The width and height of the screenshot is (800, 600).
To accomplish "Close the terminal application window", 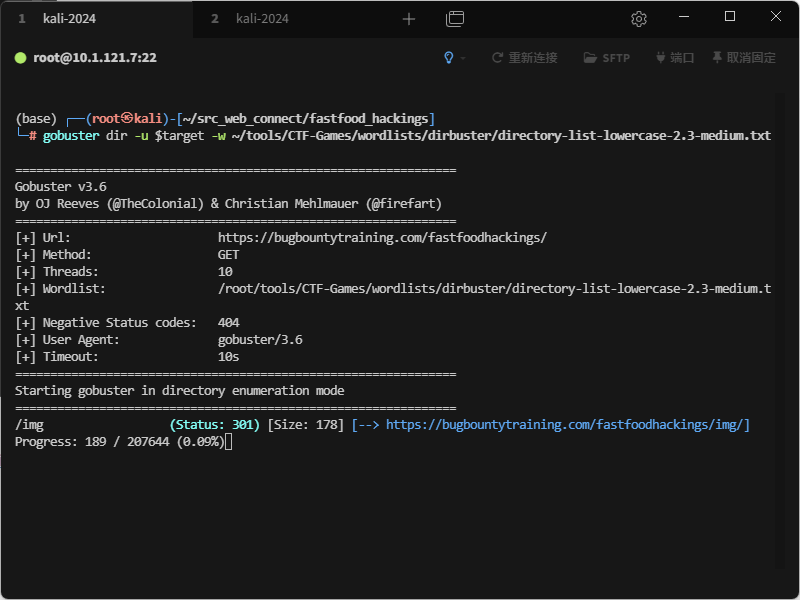I will [776, 16].
